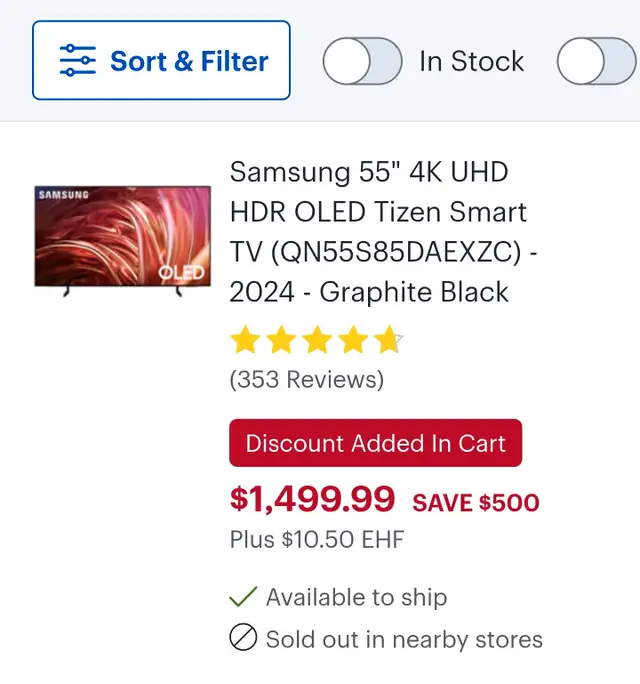Click the Available to ship text
This screenshot has height=684, width=640.
click(x=356, y=597)
